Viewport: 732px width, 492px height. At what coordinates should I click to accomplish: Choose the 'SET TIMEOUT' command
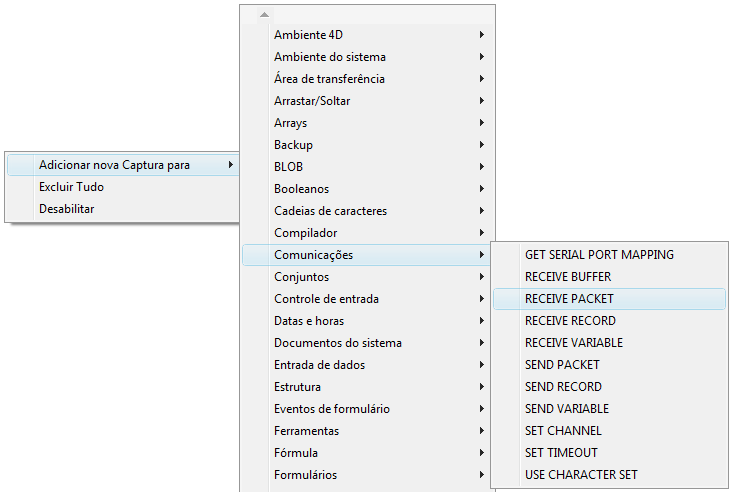pyautogui.click(x=561, y=453)
